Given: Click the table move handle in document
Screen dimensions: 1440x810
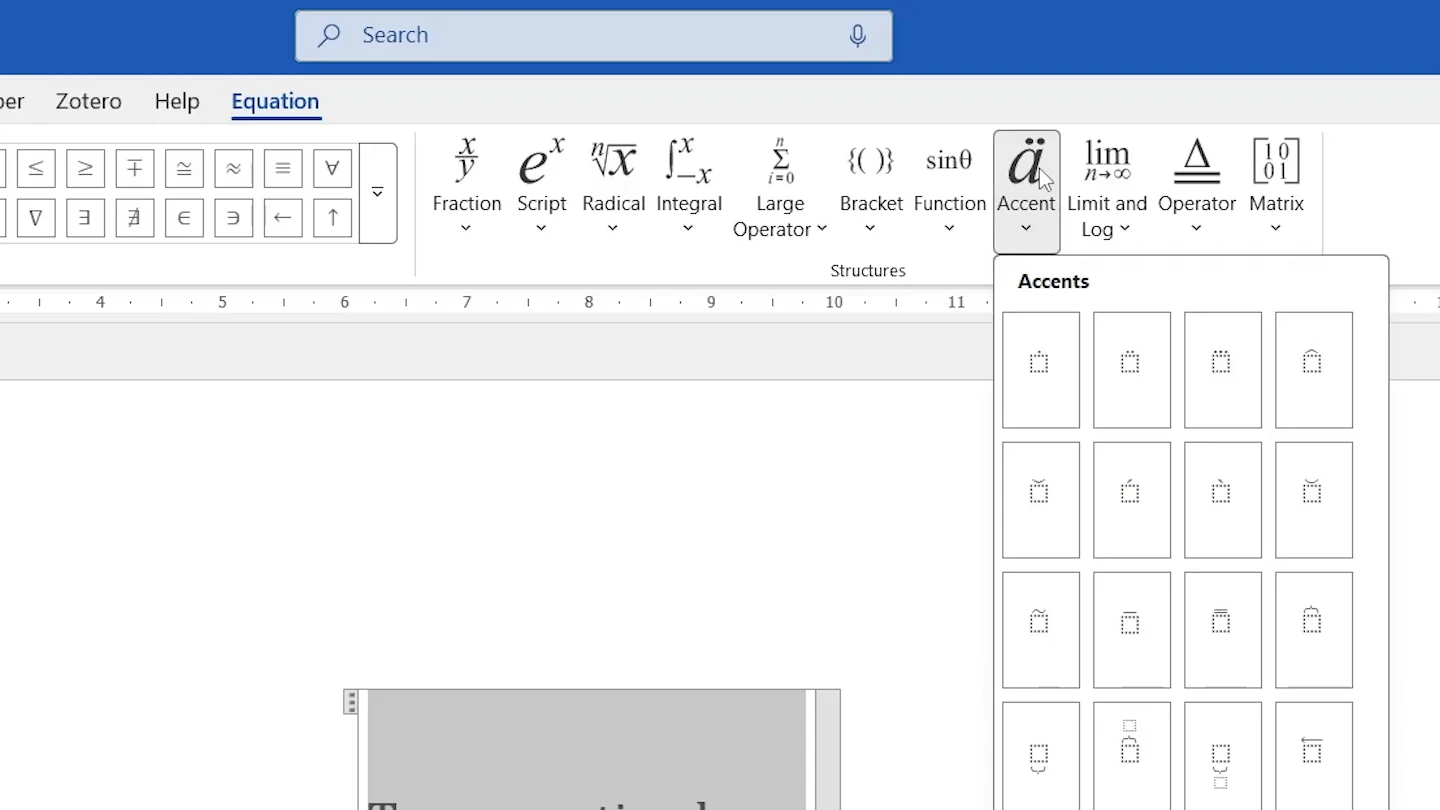Looking at the screenshot, I should click(x=351, y=702).
